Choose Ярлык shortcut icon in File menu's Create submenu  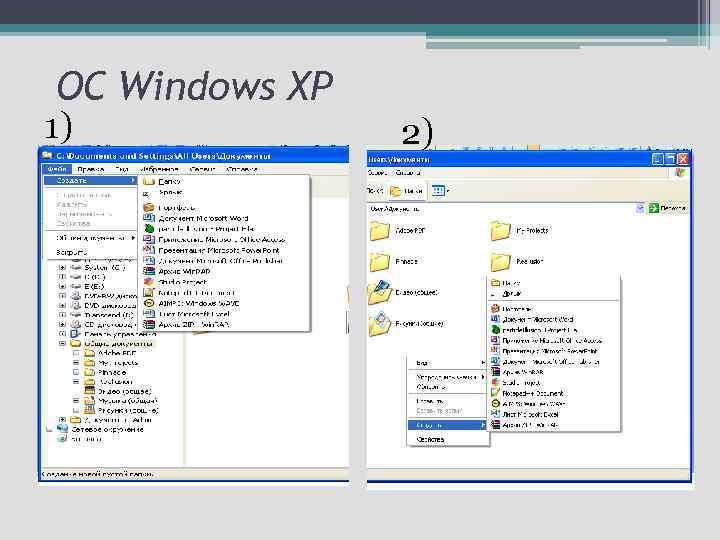(x=147, y=193)
